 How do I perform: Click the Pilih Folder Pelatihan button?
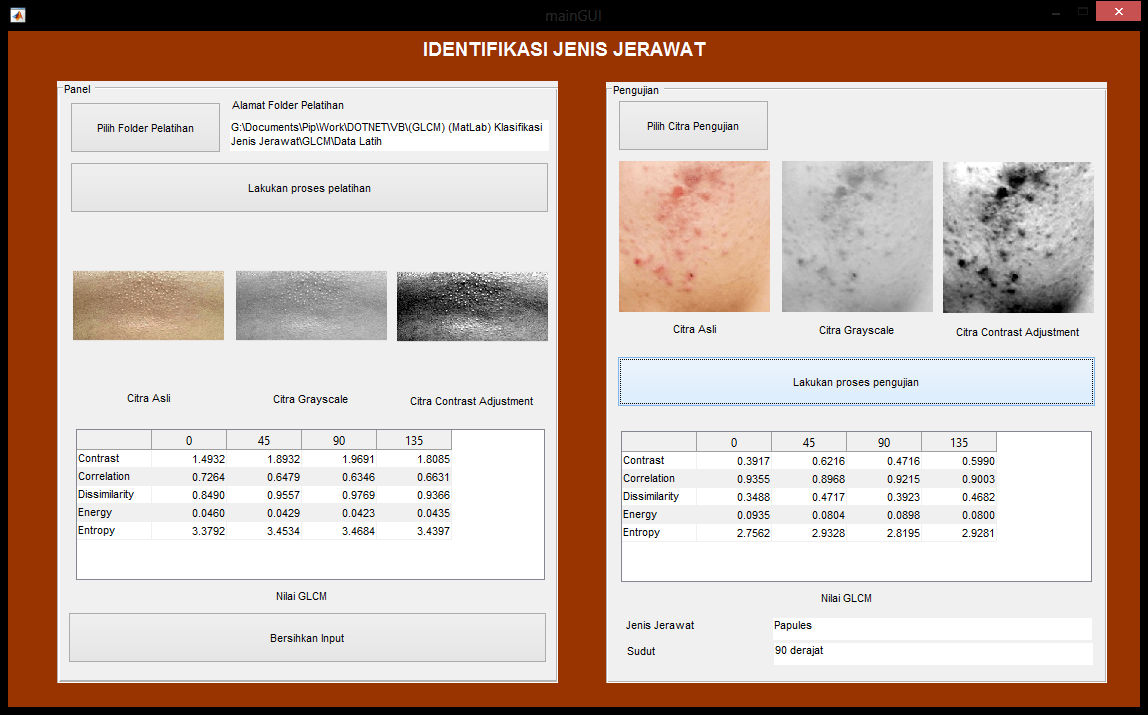(145, 128)
